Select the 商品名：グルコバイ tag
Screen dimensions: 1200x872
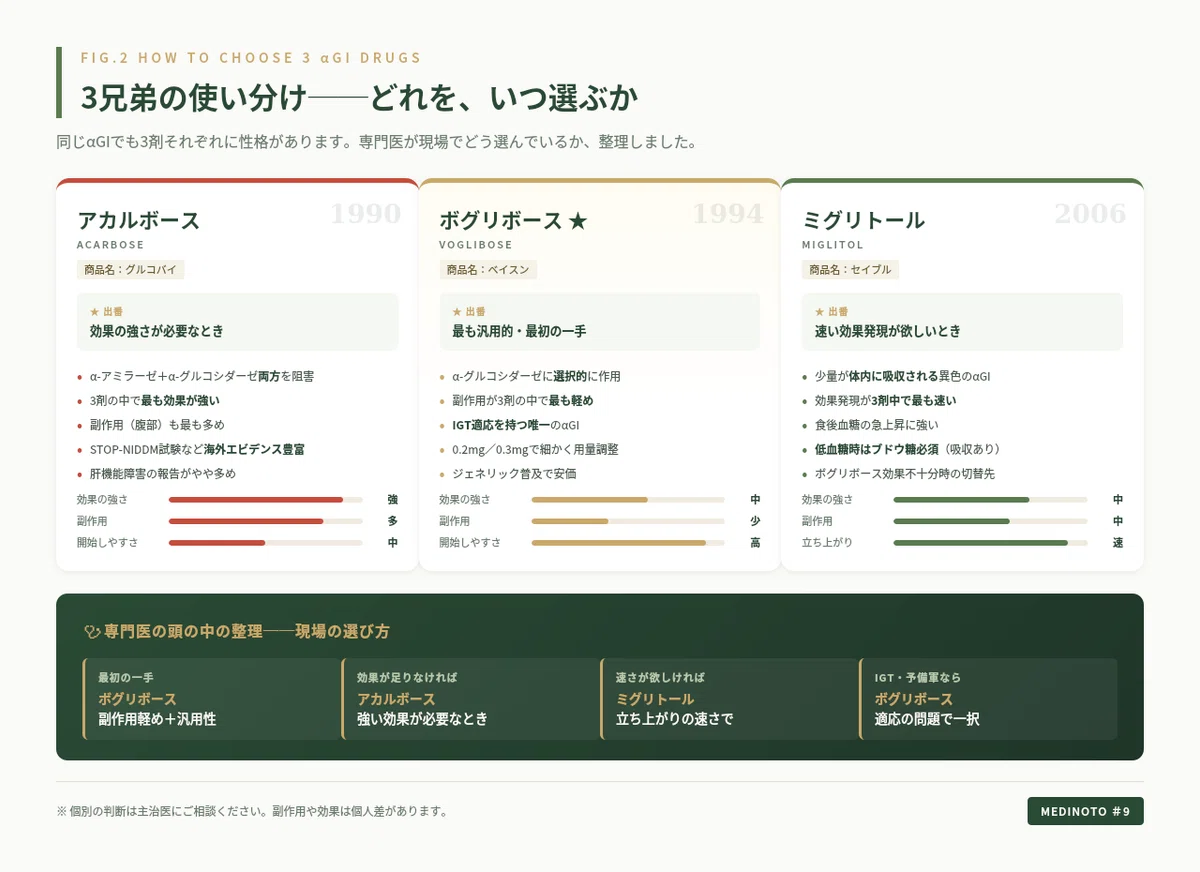(x=131, y=270)
